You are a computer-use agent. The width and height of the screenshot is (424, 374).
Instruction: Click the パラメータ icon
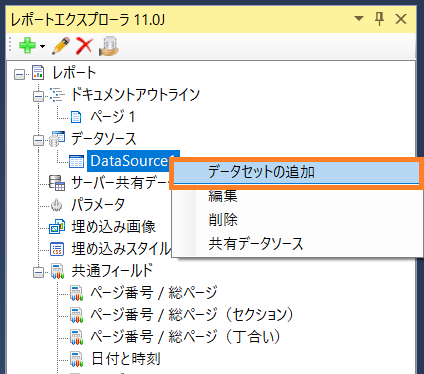(57, 205)
